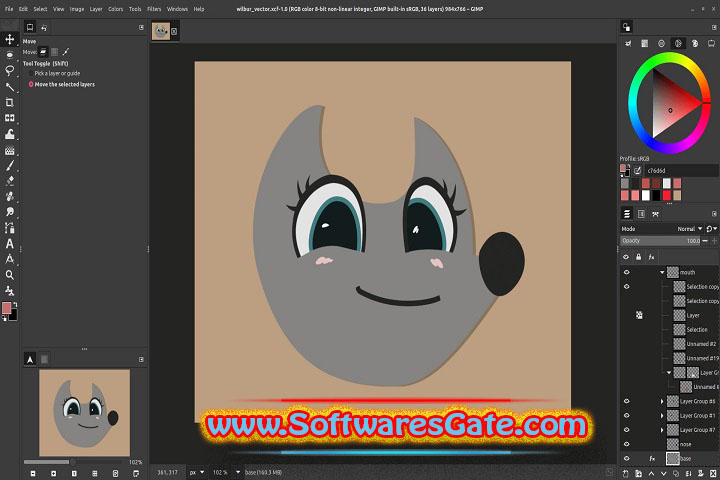The image size is (720, 480).
Task: Click the hex color field c76d6d
Action: click(681, 171)
